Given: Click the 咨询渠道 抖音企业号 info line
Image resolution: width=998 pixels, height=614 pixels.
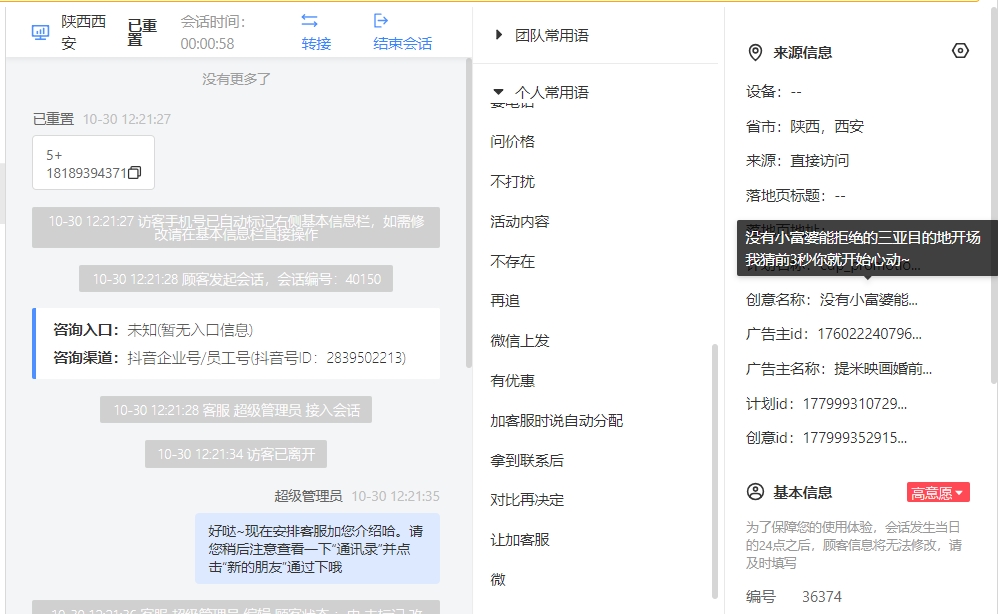Looking at the screenshot, I should (230, 358).
